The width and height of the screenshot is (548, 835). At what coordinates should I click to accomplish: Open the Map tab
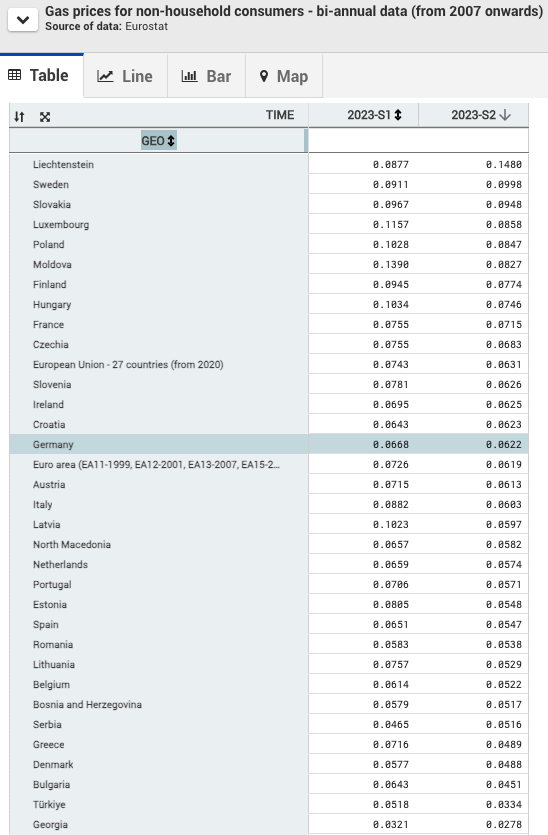tap(284, 76)
